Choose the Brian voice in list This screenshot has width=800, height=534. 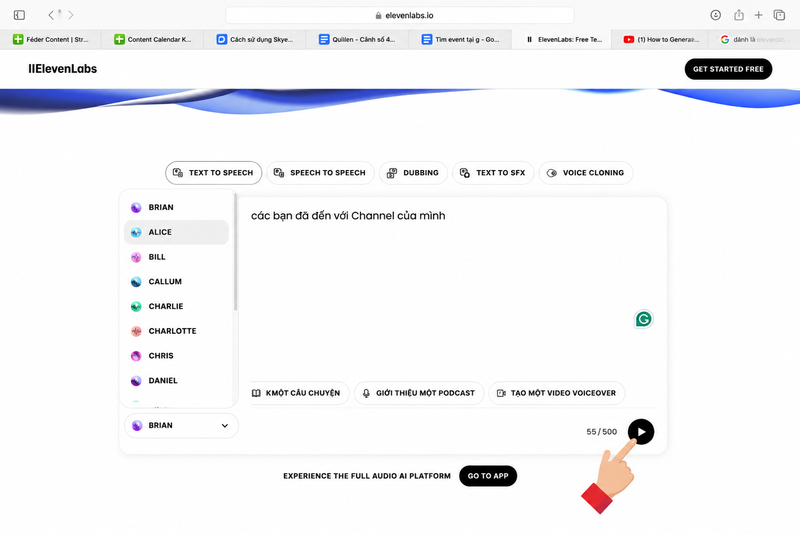[176, 208]
